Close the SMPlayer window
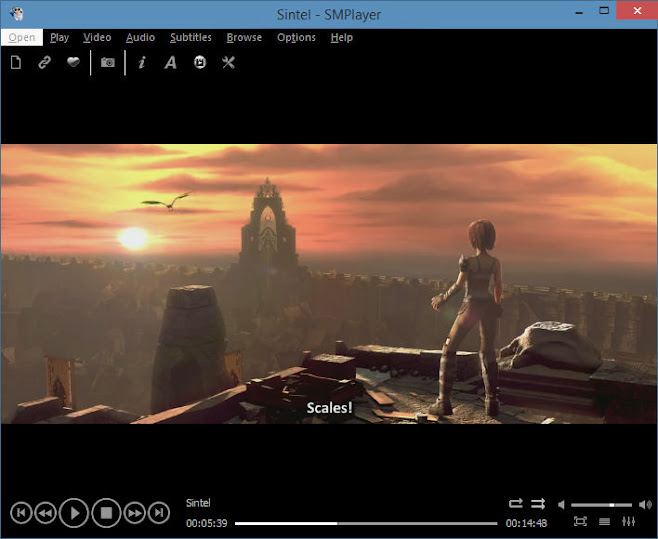The height and width of the screenshot is (539, 658). (637, 10)
